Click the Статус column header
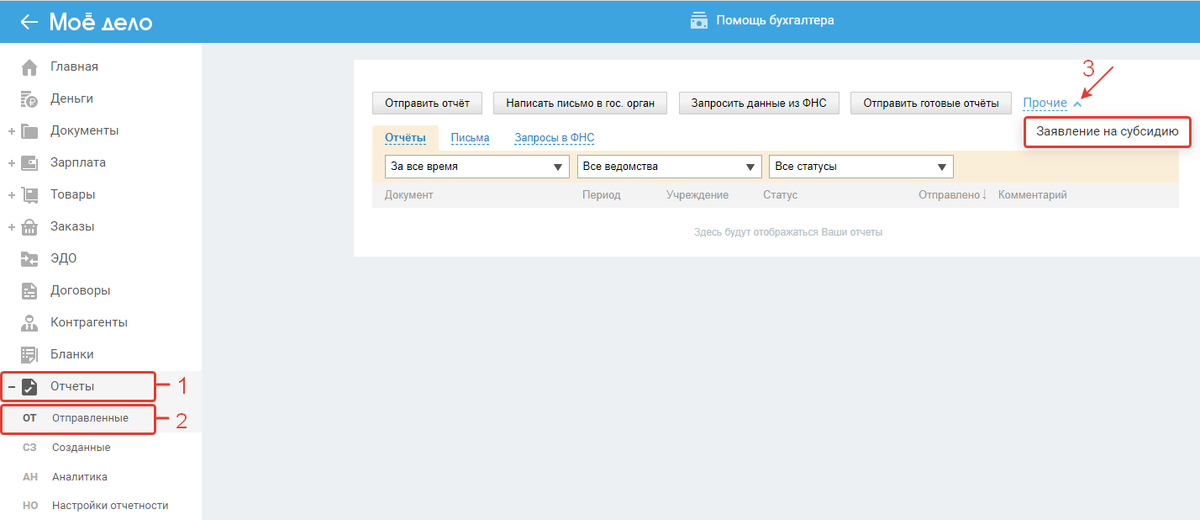The height and width of the screenshot is (520, 1200). click(x=780, y=195)
